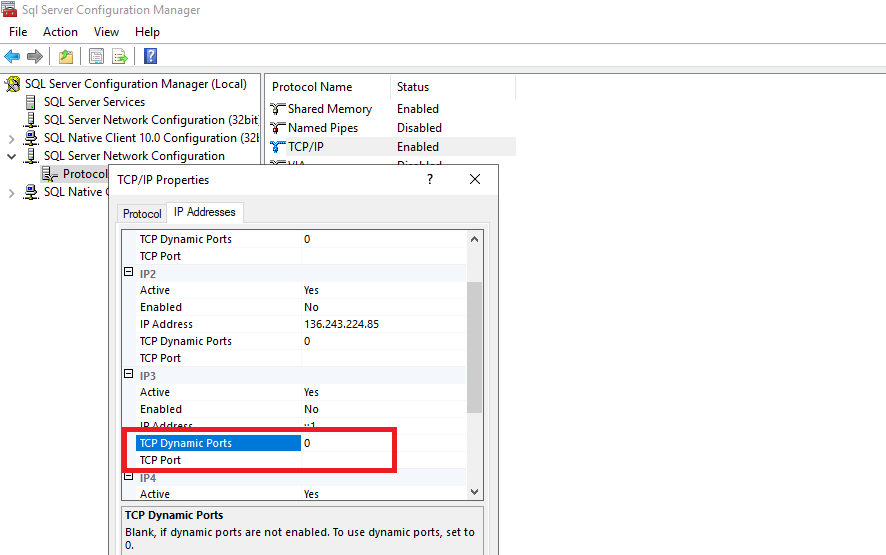Screen dimensions: 886x555
Task: Open Properties via the toolbar icon
Action: click(x=96, y=56)
